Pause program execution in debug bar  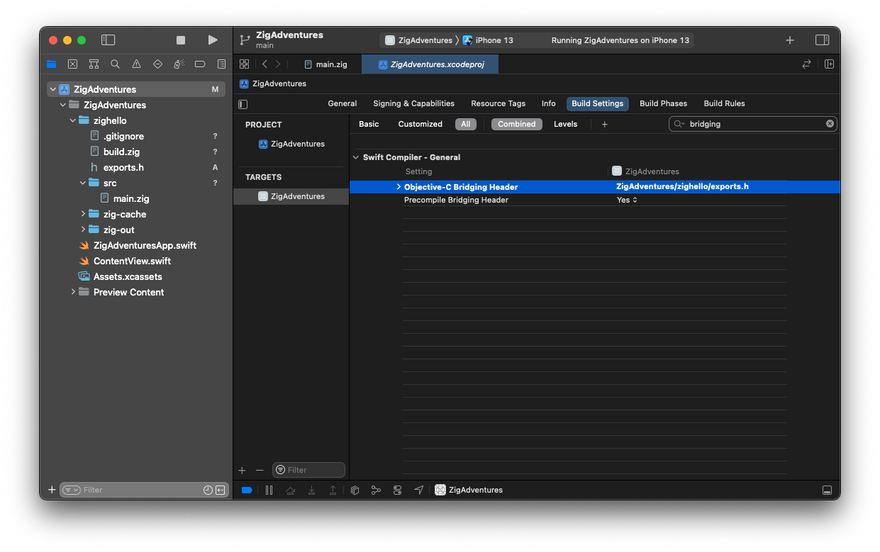pyautogui.click(x=269, y=490)
